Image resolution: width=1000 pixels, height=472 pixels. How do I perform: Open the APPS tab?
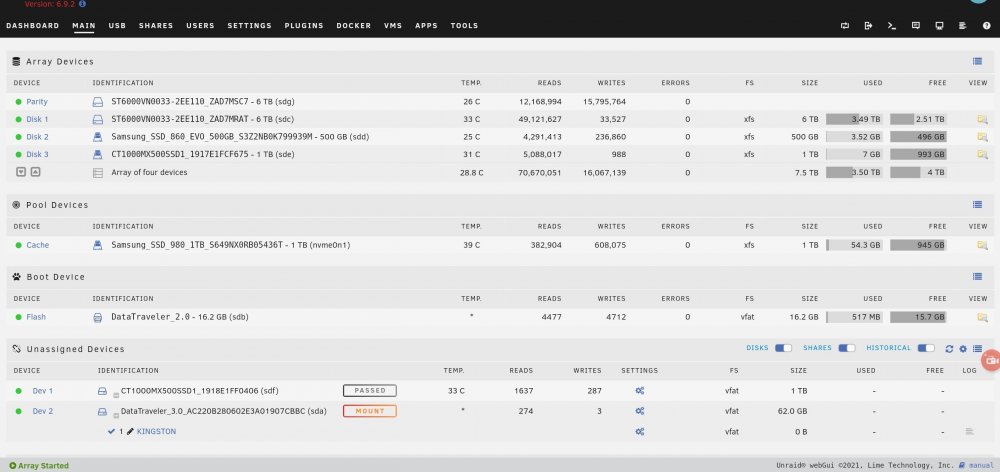coord(426,26)
